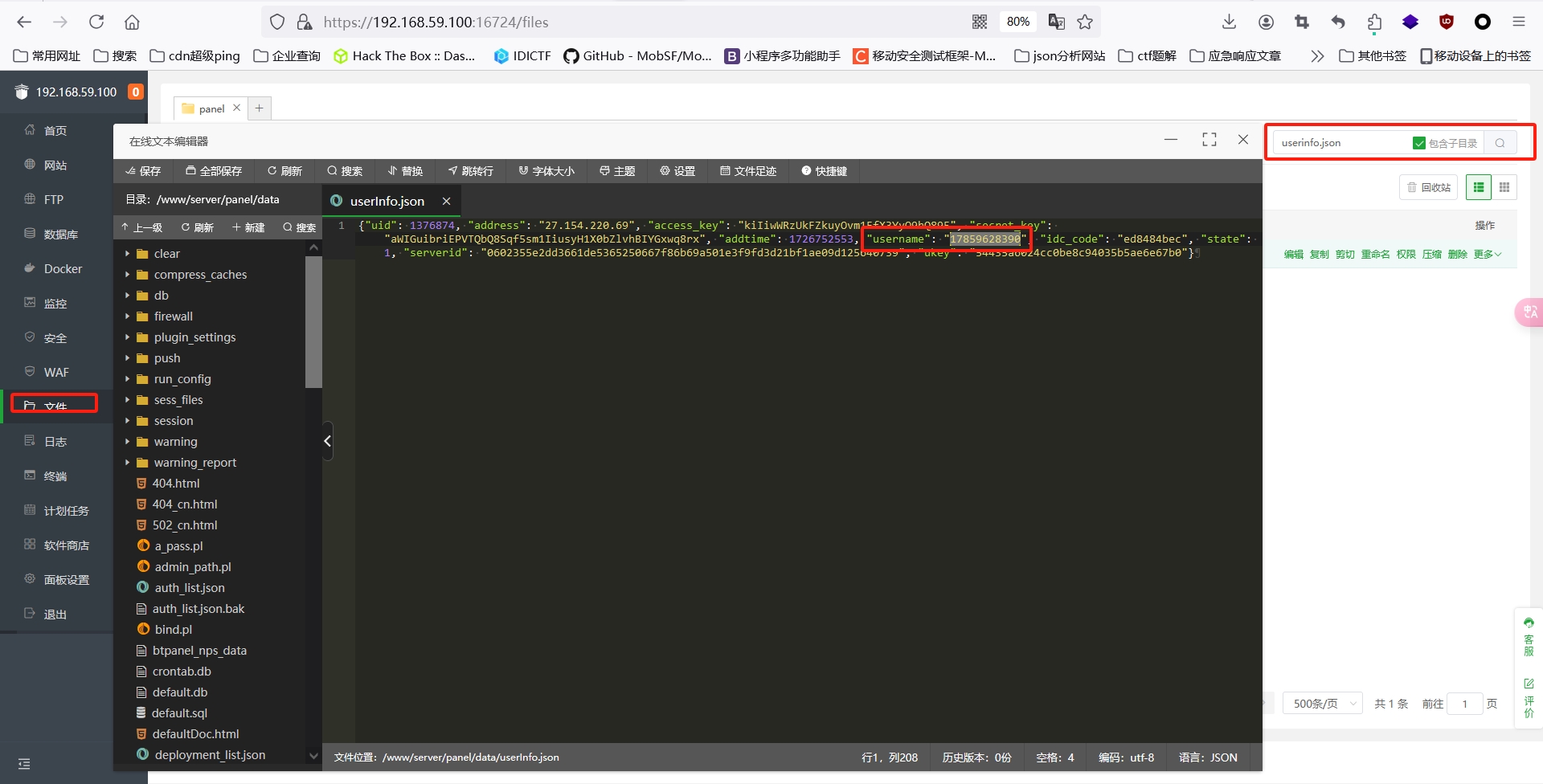Image resolution: width=1543 pixels, height=784 pixels.
Task: Expand the sess_files folder
Action: point(127,399)
